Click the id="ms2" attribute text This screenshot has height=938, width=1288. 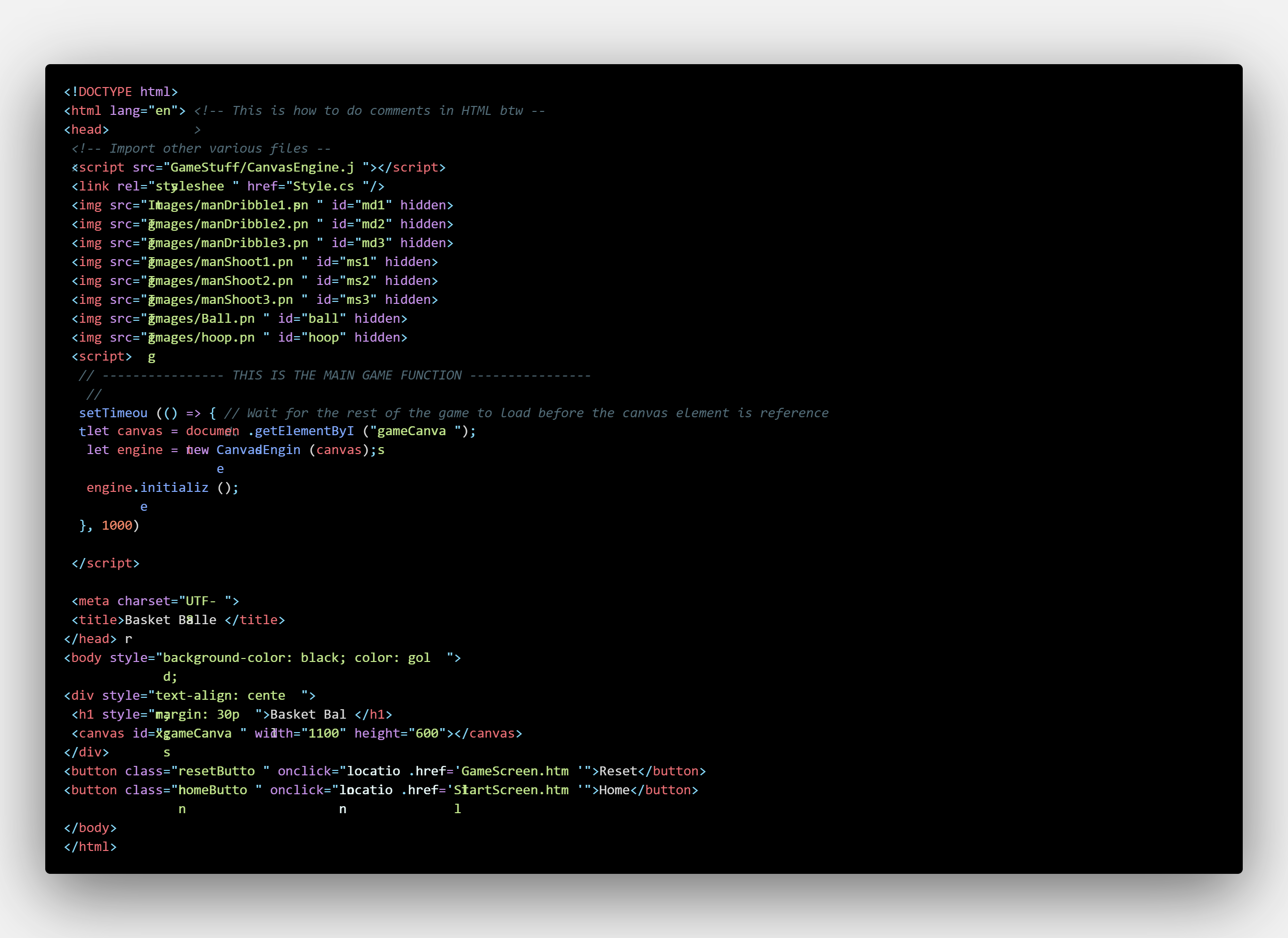pyautogui.click(x=347, y=281)
